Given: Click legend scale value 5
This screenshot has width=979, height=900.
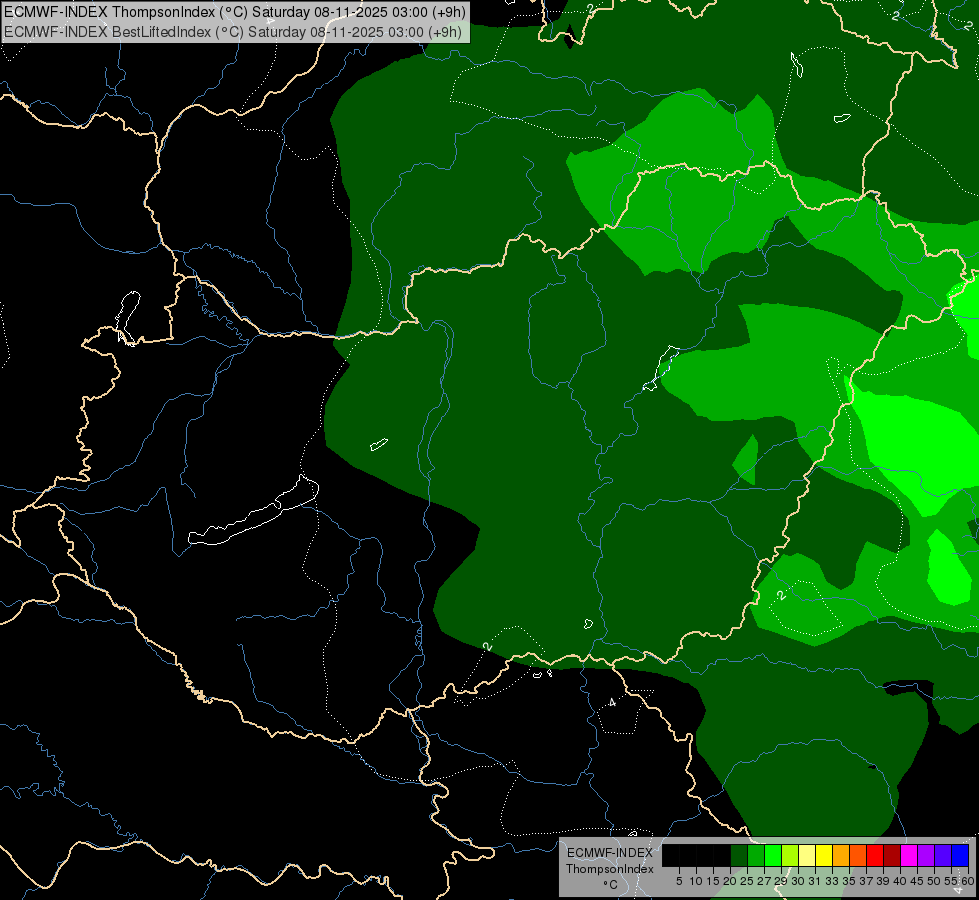Looking at the screenshot, I should (x=679, y=881).
